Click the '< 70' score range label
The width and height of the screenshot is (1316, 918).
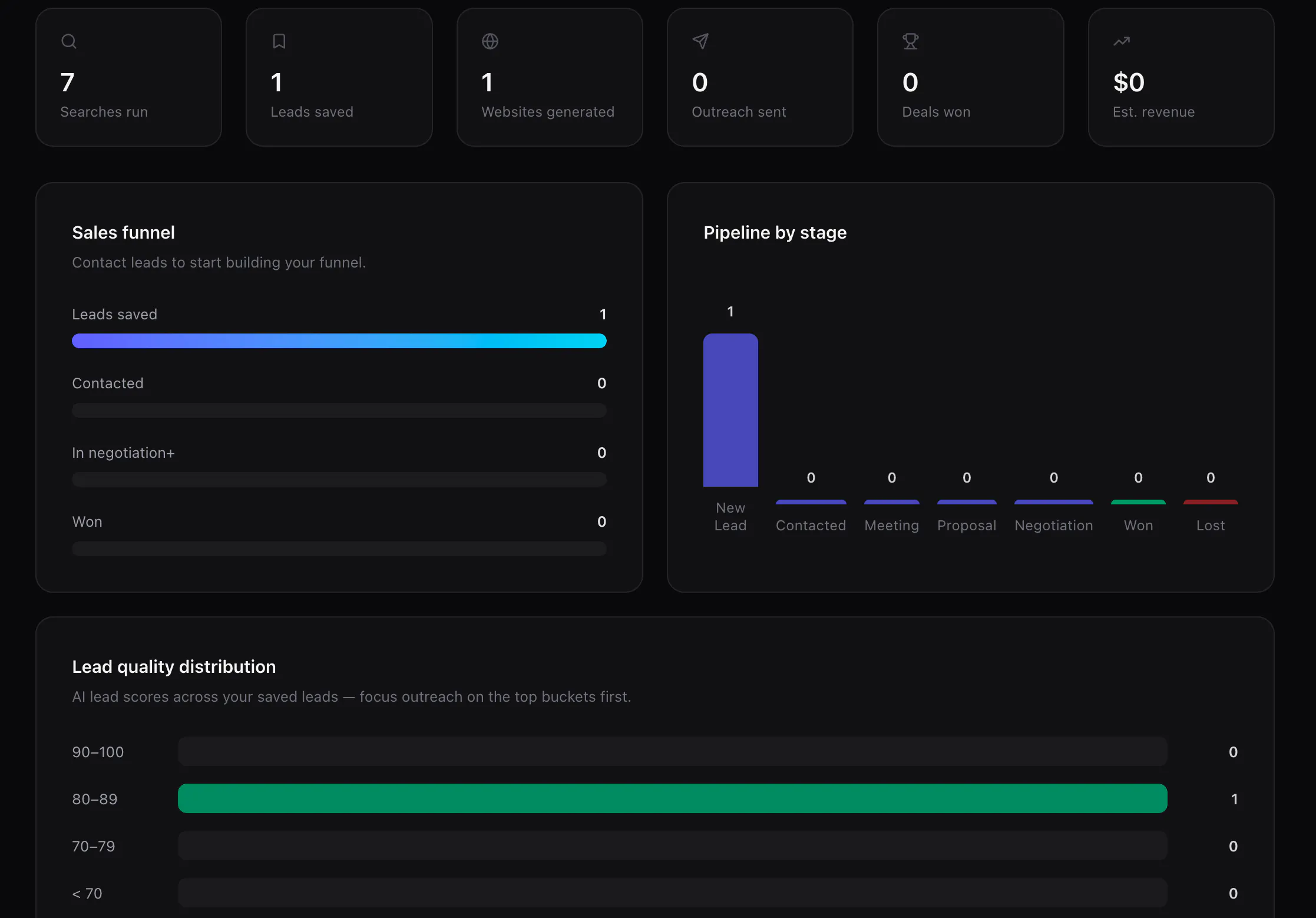pos(87,893)
